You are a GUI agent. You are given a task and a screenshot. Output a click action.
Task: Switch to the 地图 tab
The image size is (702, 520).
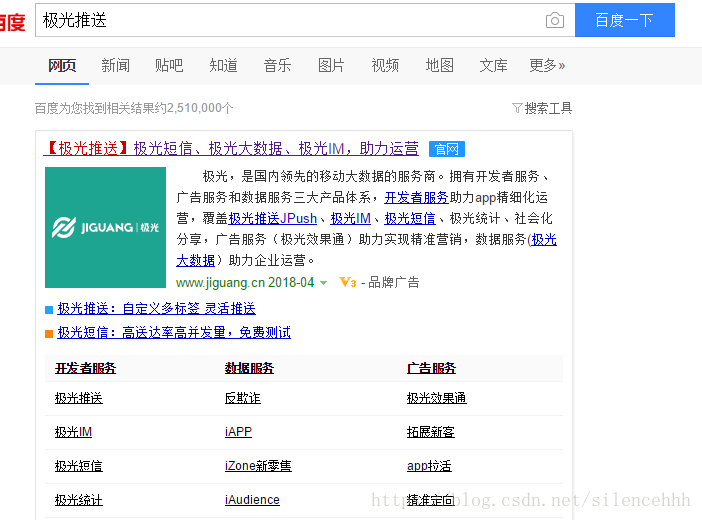pyautogui.click(x=439, y=66)
